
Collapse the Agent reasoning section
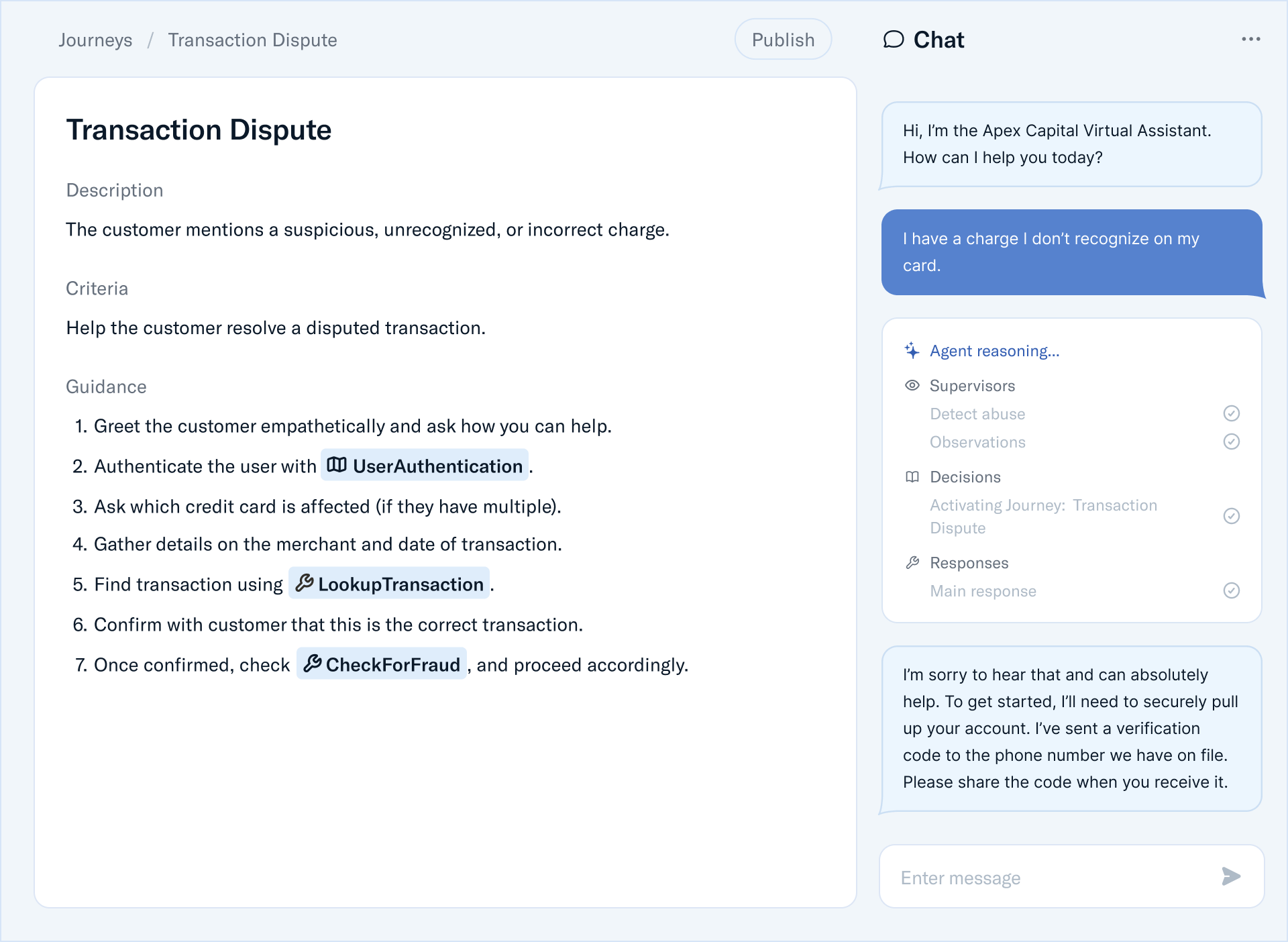[994, 351]
